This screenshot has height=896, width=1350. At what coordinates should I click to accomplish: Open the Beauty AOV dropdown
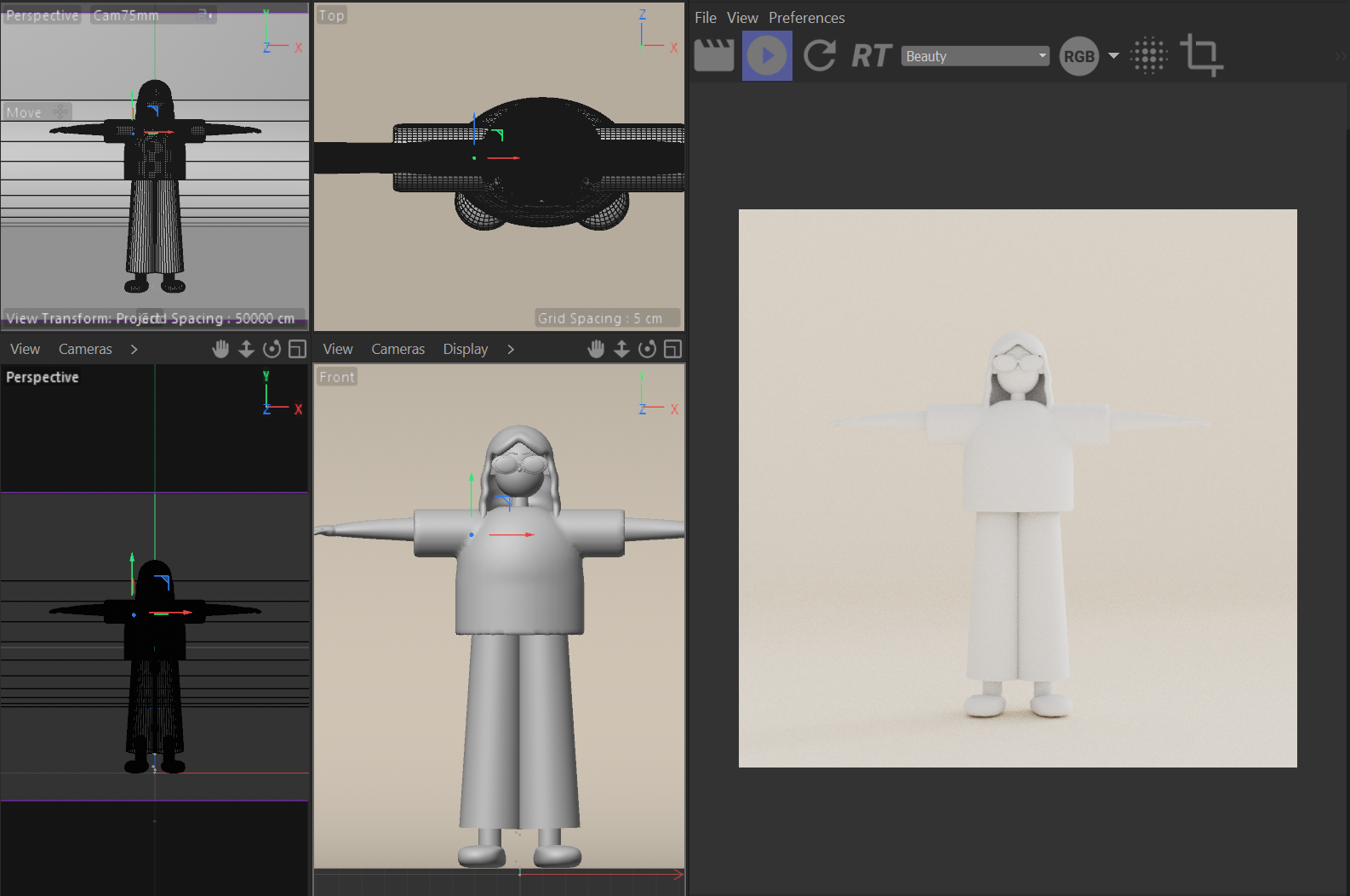point(975,56)
